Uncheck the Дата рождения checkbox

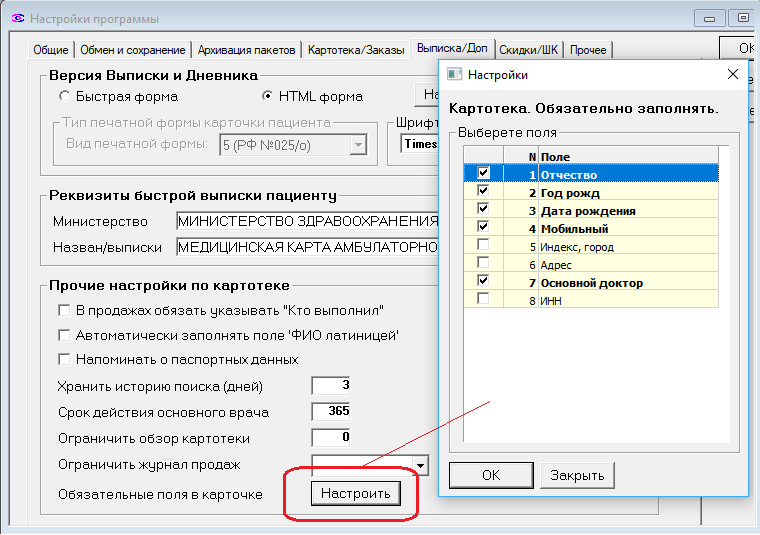tap(483, 208)
